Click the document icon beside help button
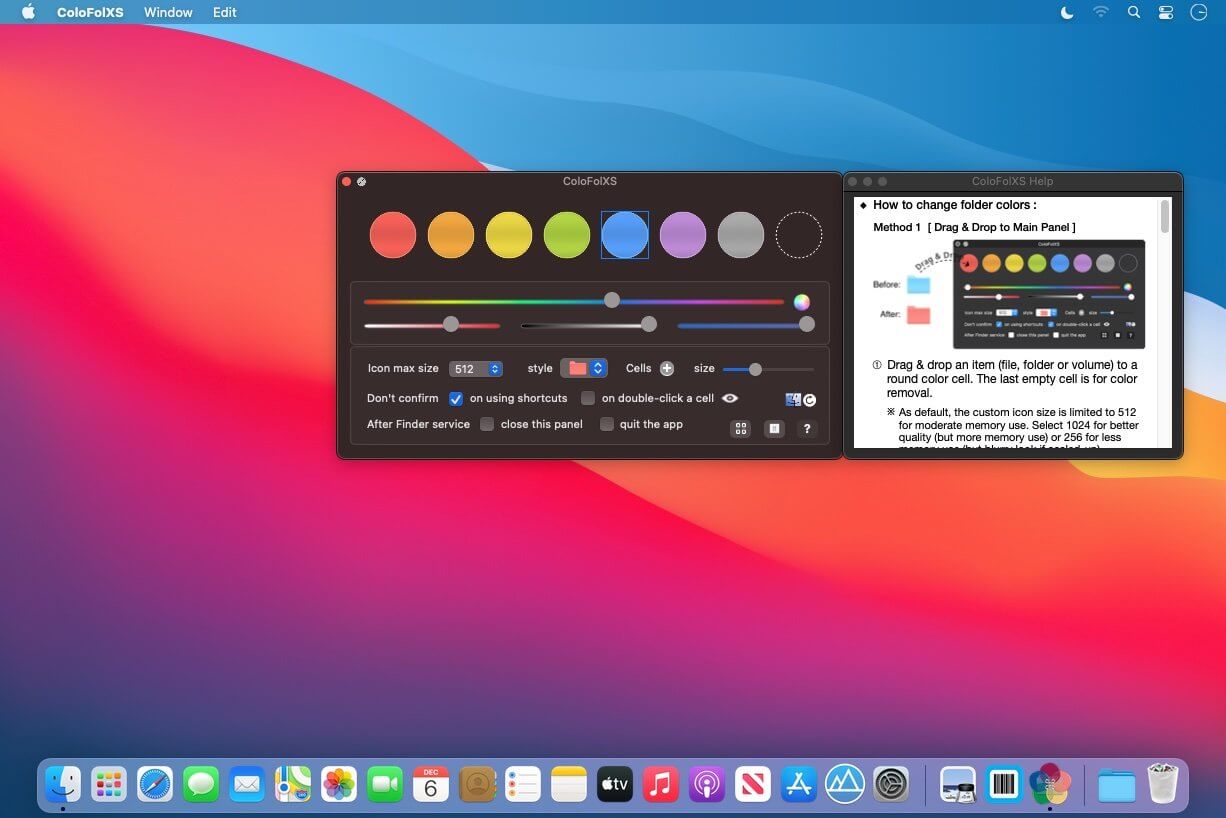1226x818 pixels. click(x=773, y=428)
